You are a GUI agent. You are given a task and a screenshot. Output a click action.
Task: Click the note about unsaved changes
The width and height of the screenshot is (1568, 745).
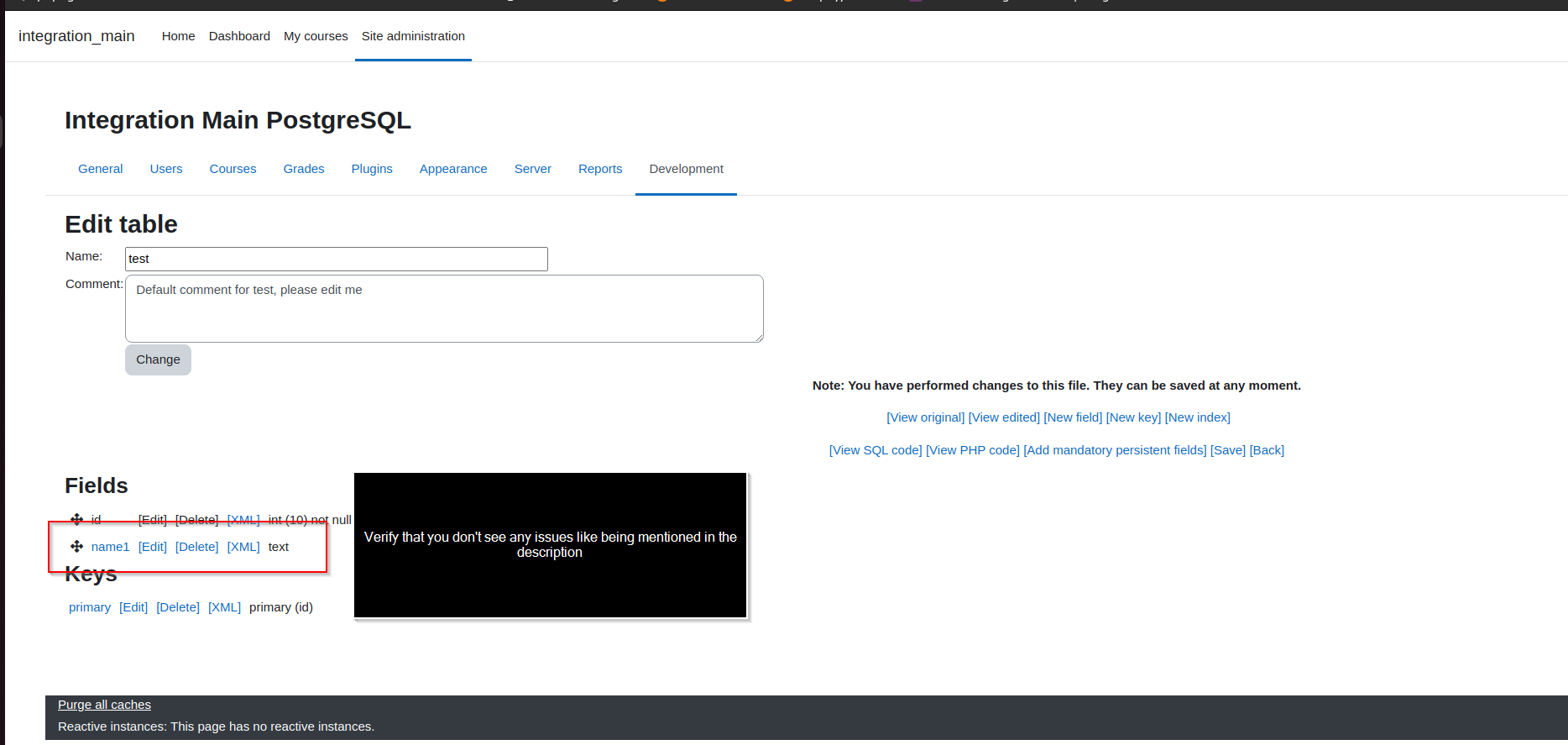point(1057,386)
